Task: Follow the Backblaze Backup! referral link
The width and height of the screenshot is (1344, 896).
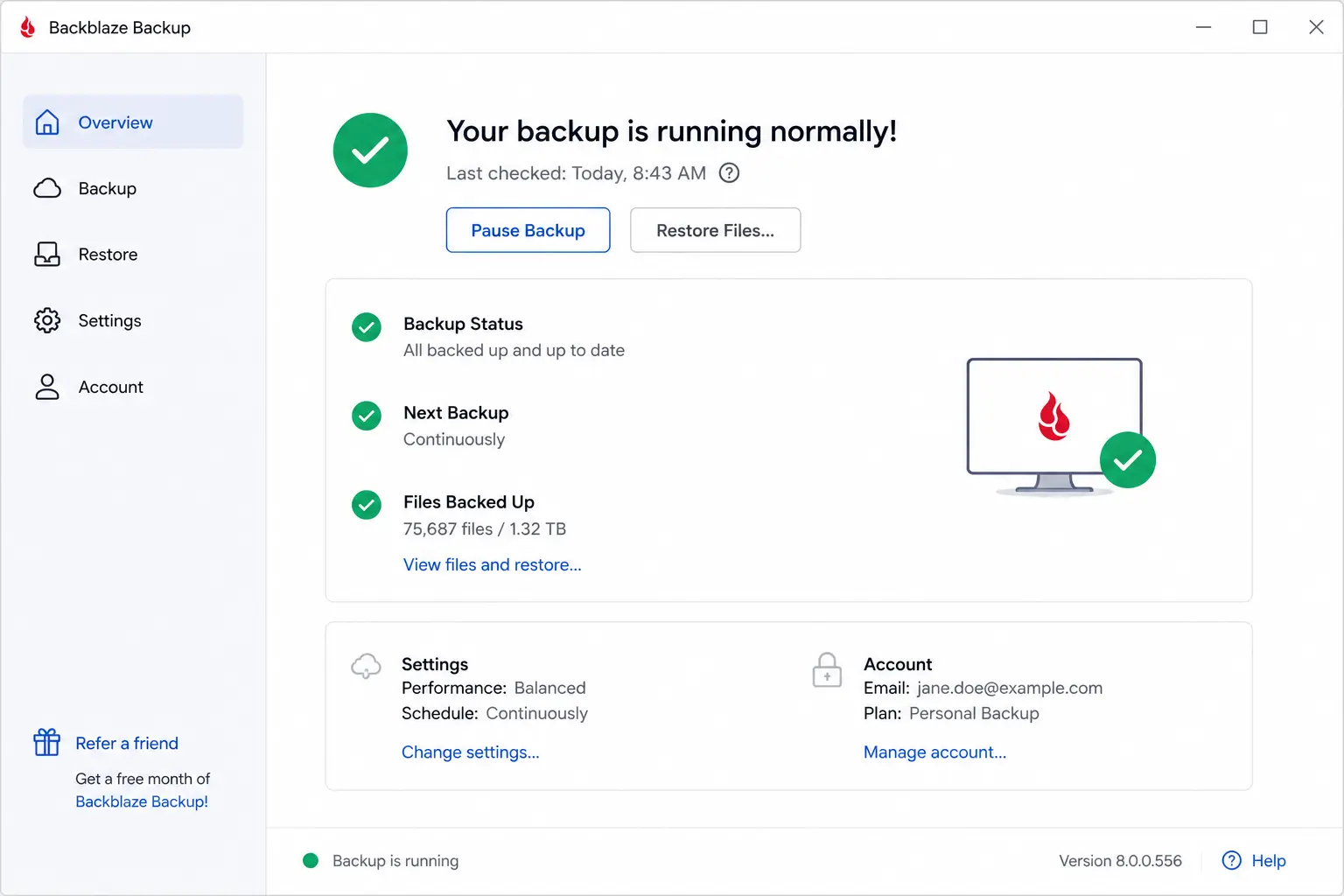Action: tap(142, 801)
